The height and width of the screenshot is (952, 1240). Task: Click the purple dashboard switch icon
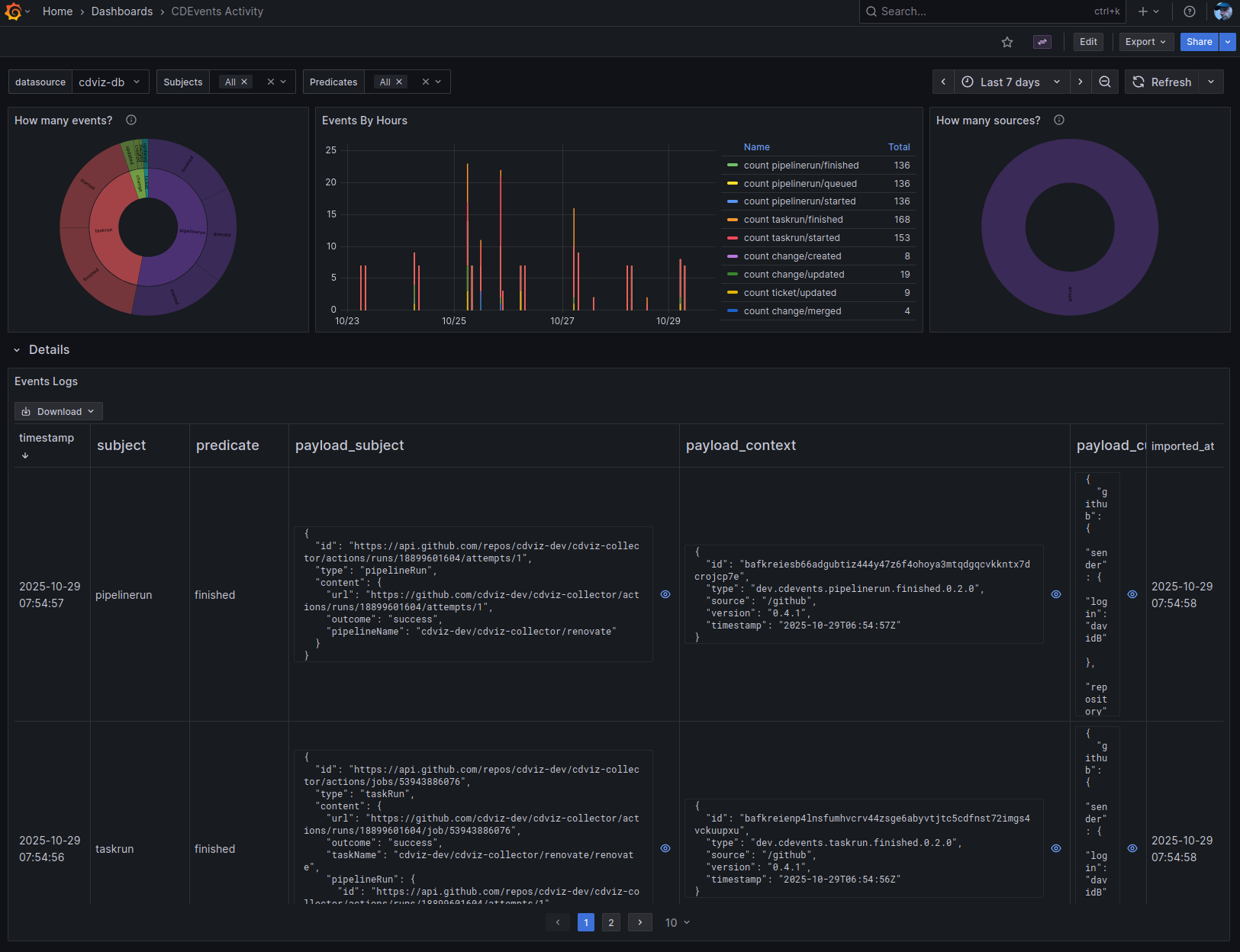(x=1042, y=42)
